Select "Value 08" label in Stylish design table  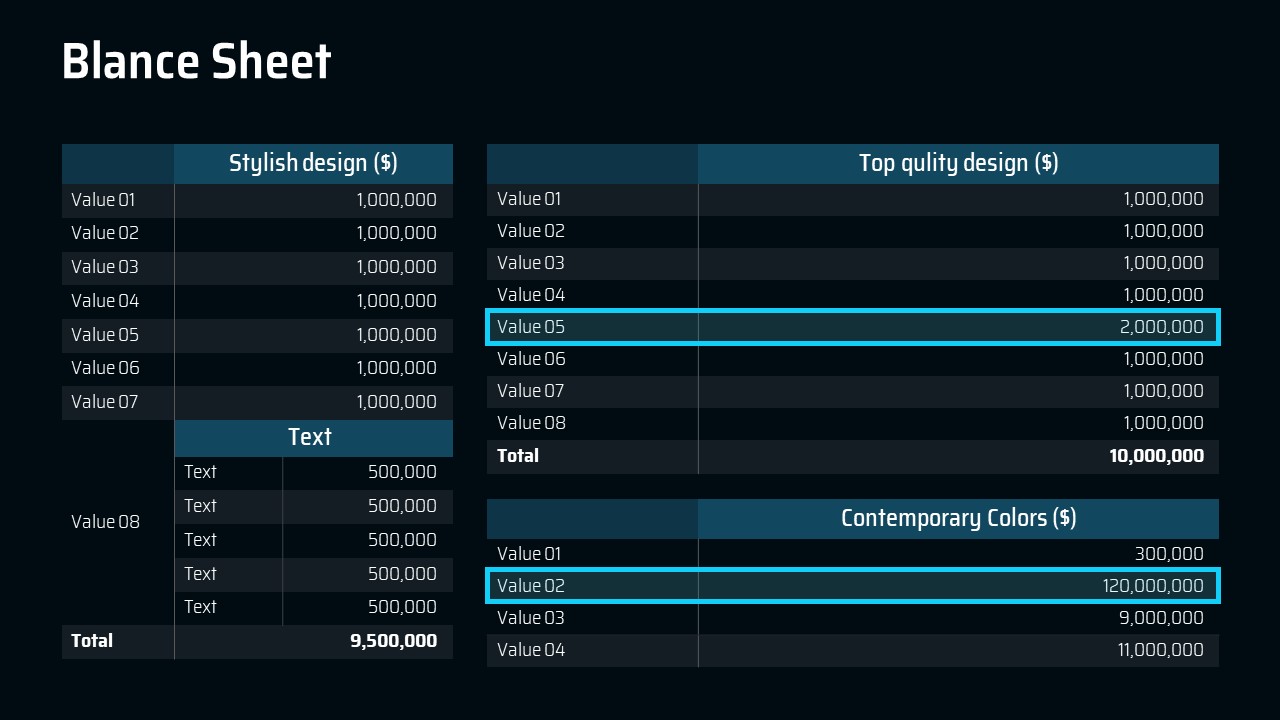(x=105, y=522)
